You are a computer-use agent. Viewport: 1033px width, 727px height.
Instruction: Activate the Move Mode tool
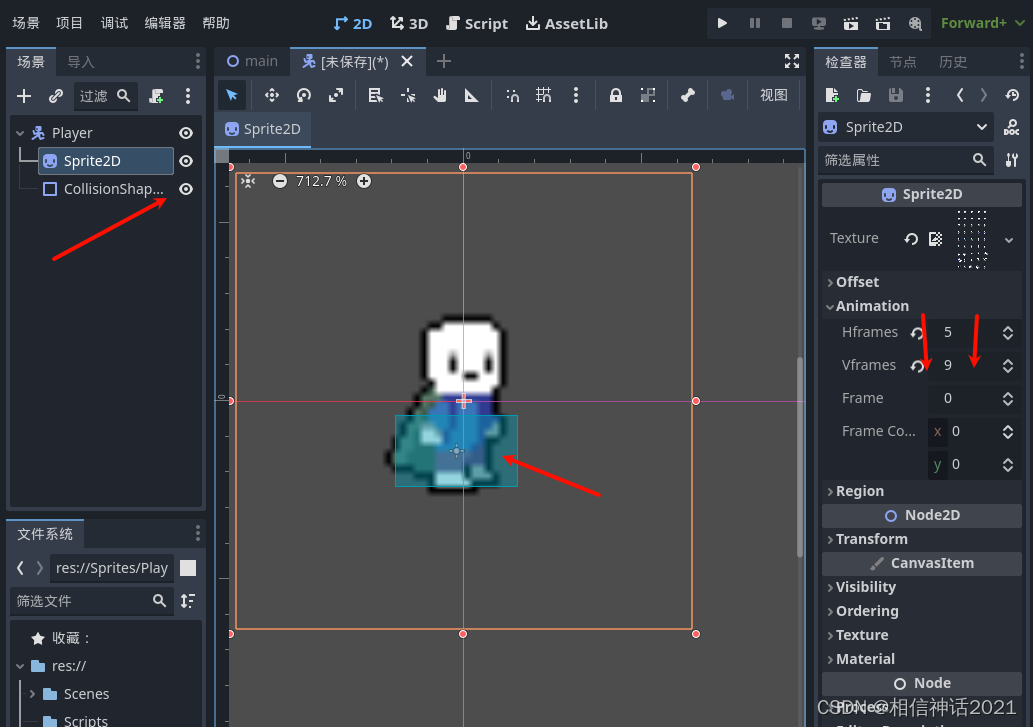click(271, 95)
